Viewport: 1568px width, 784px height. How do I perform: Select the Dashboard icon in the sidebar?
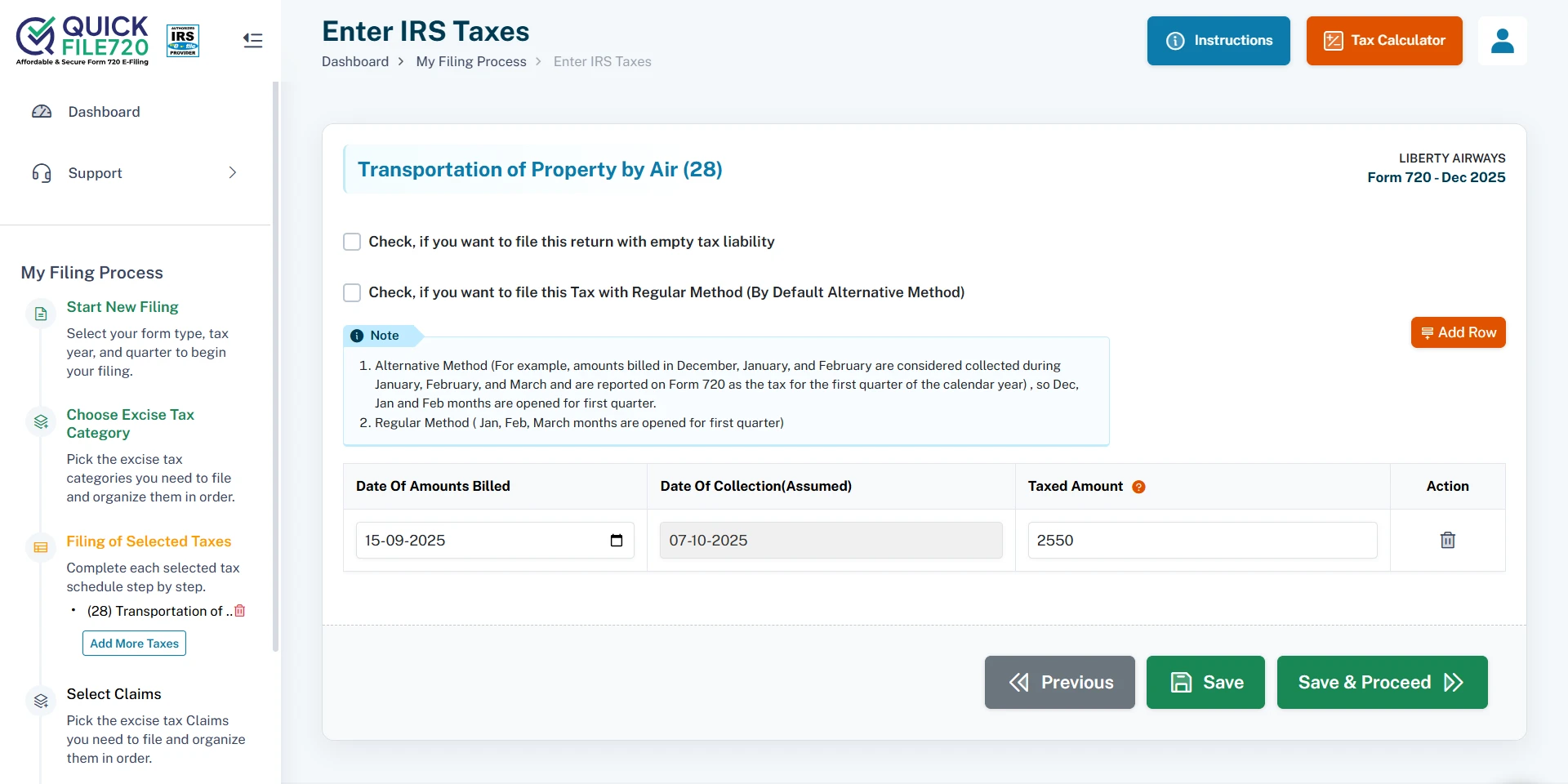(42, 111)
